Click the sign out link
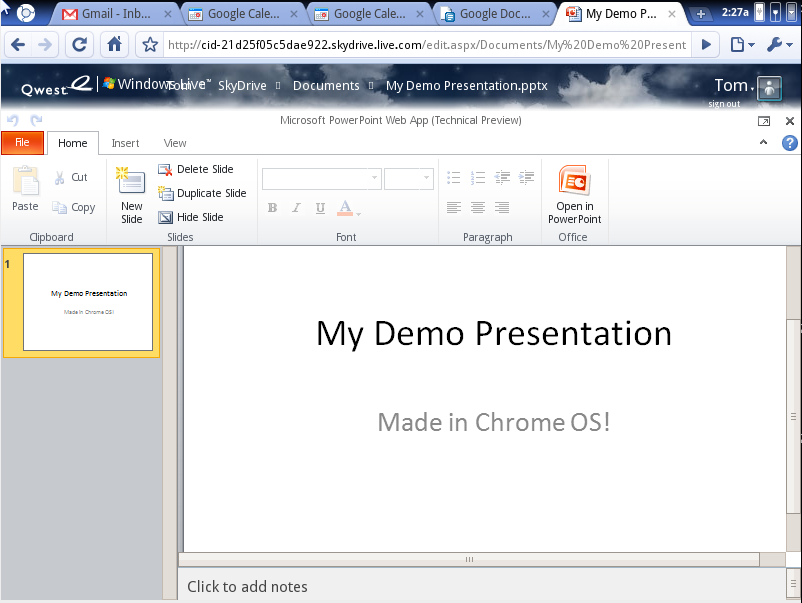 pyautogui.click(x=724, y=104)
